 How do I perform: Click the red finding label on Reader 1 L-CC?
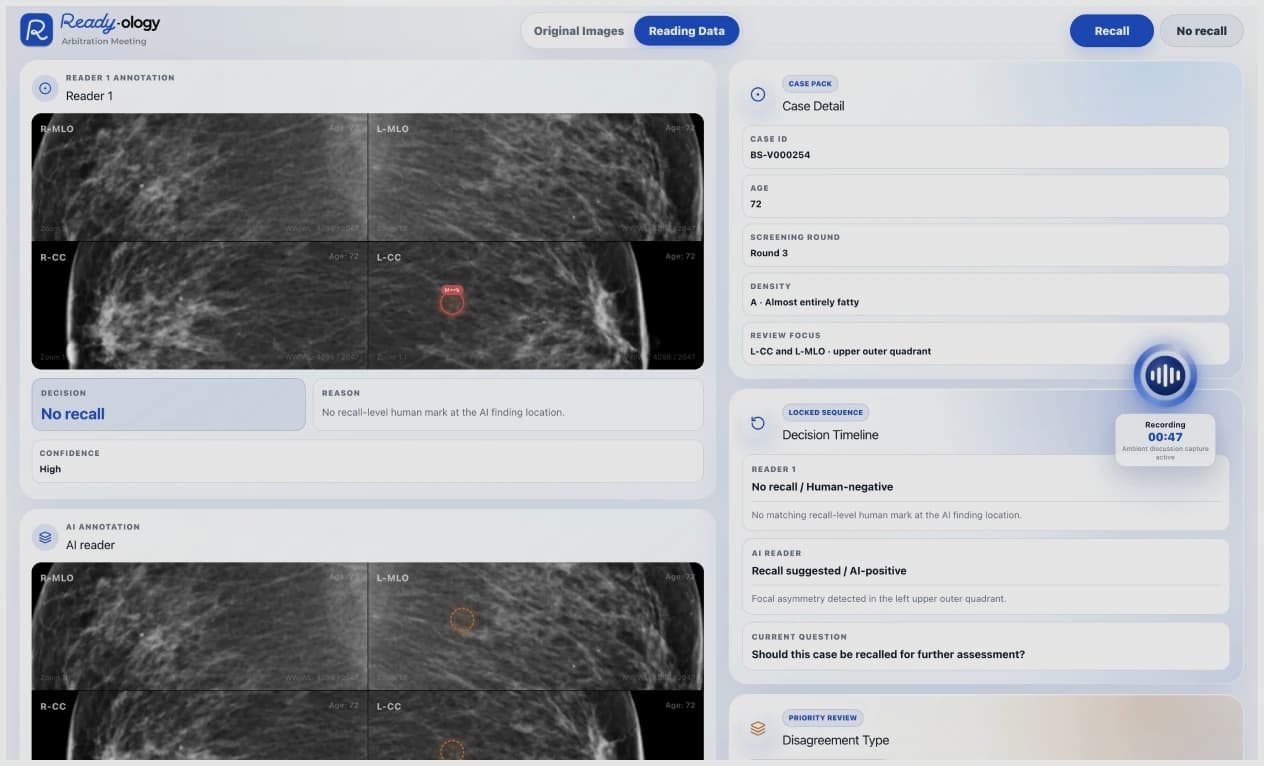coord(452,289)
